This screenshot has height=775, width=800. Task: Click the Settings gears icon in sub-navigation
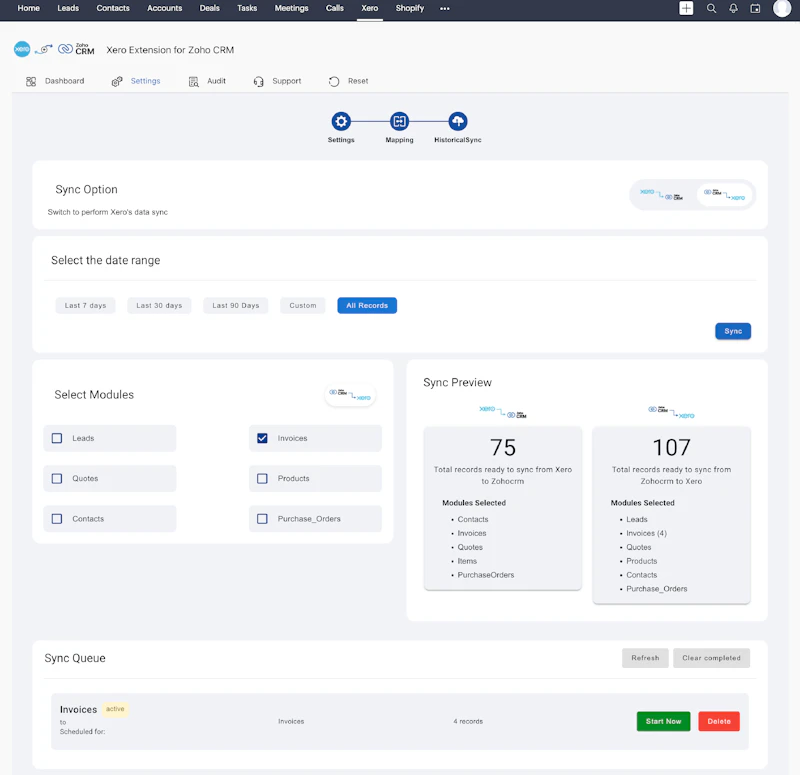(x=117, y=81)
